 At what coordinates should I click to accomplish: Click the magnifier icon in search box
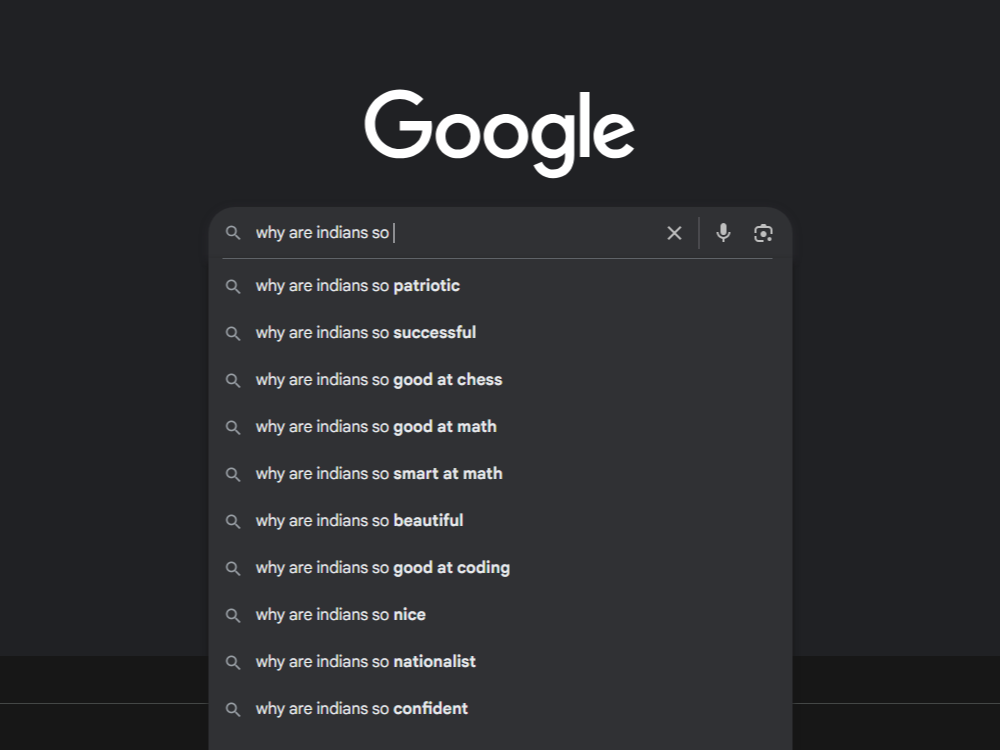tap(233, 233)
